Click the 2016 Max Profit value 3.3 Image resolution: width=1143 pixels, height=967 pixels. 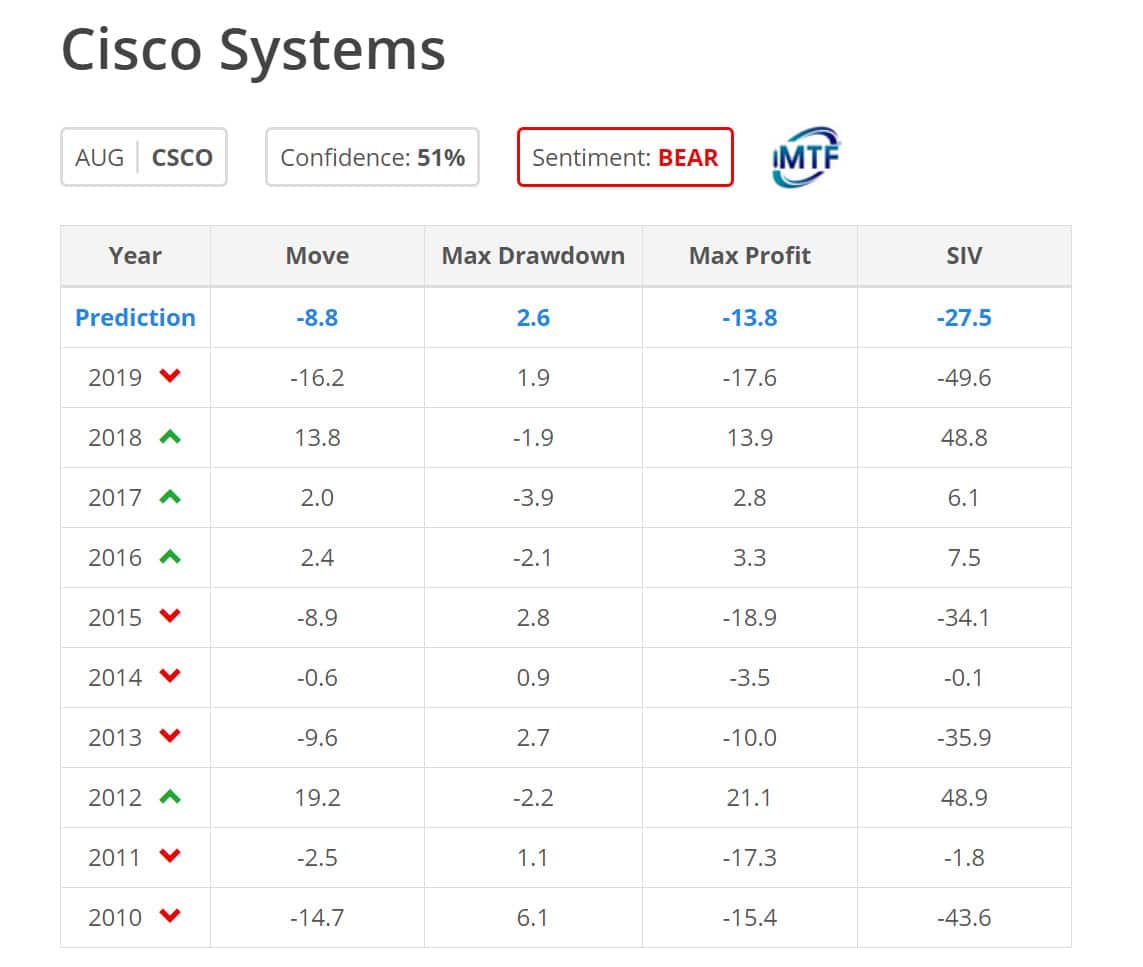pos(750,557)
